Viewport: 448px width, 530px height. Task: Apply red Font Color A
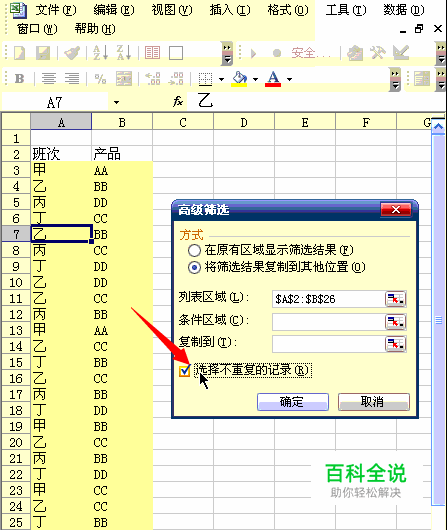pos(273,79)
